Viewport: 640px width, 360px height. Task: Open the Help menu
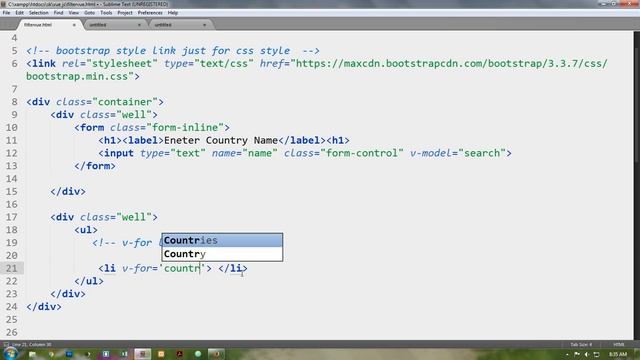173,13
